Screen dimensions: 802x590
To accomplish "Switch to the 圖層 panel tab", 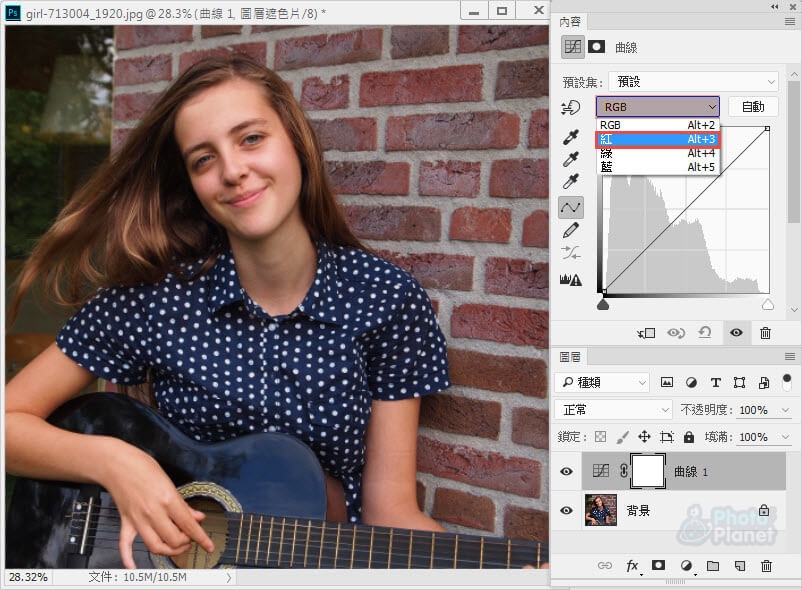I will point(570,357).
